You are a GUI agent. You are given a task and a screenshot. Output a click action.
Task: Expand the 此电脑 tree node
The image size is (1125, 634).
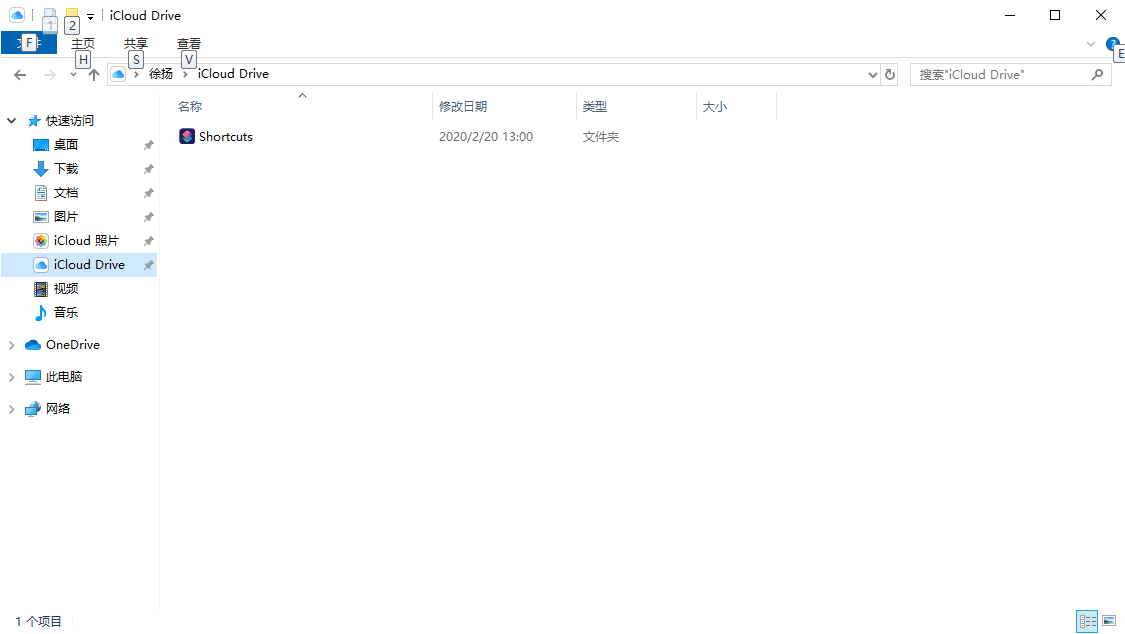click(12, 377)
